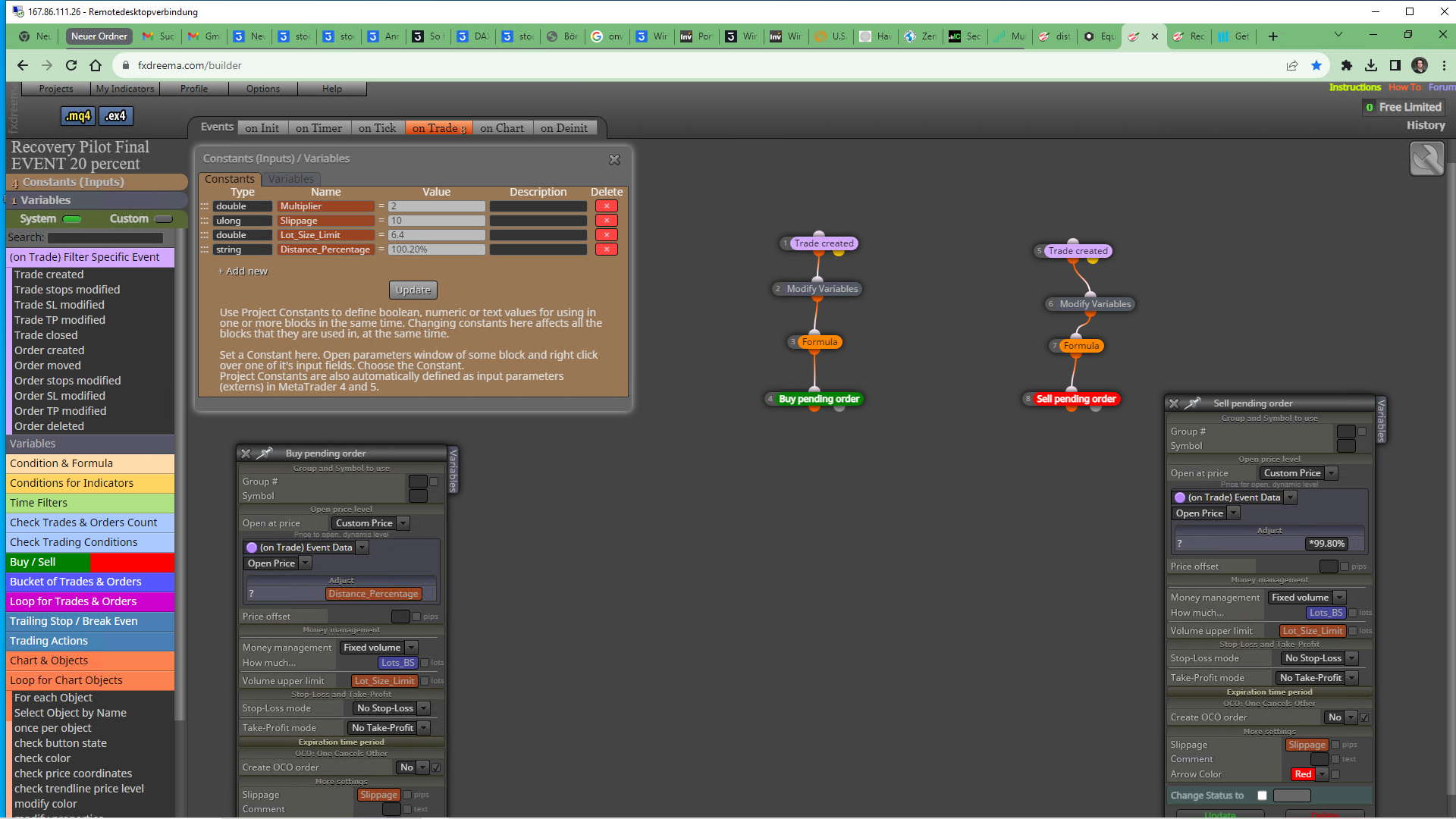Open the How To link
The width and height of the screenshot is (1456, 819).
click(1404, 87)
